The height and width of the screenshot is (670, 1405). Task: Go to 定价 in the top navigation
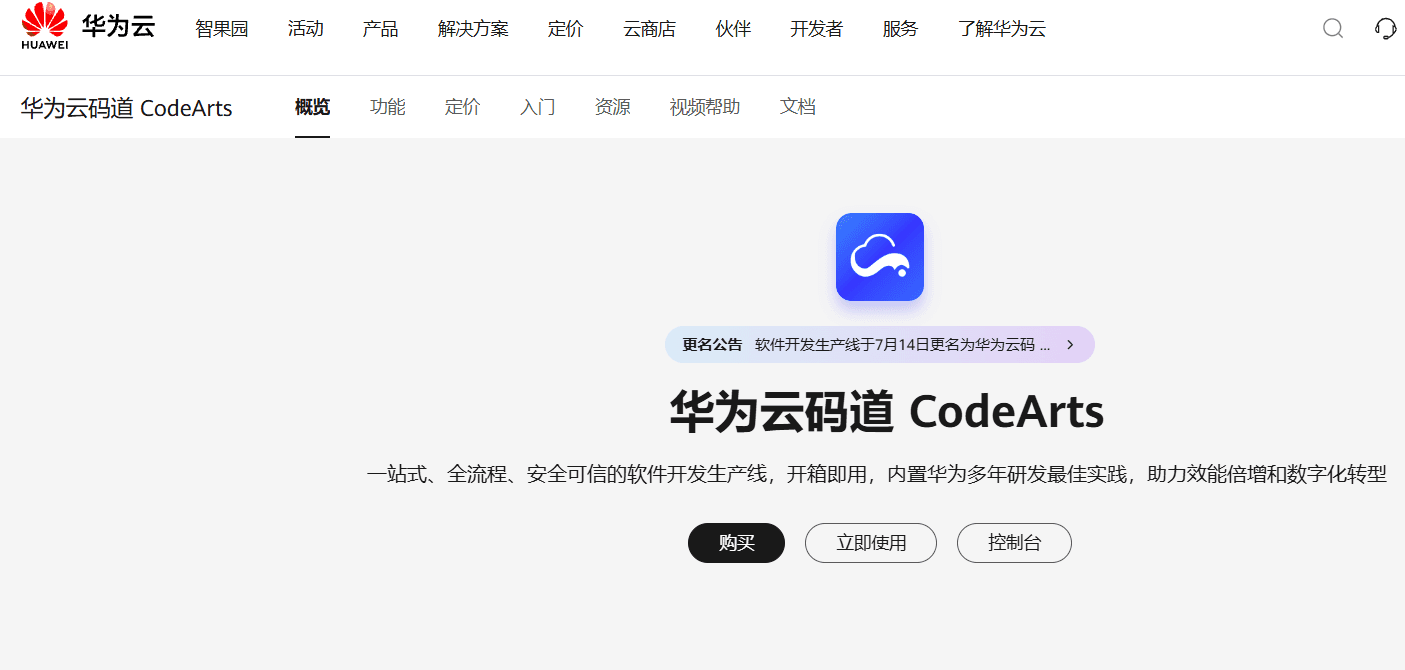(566, 29)
